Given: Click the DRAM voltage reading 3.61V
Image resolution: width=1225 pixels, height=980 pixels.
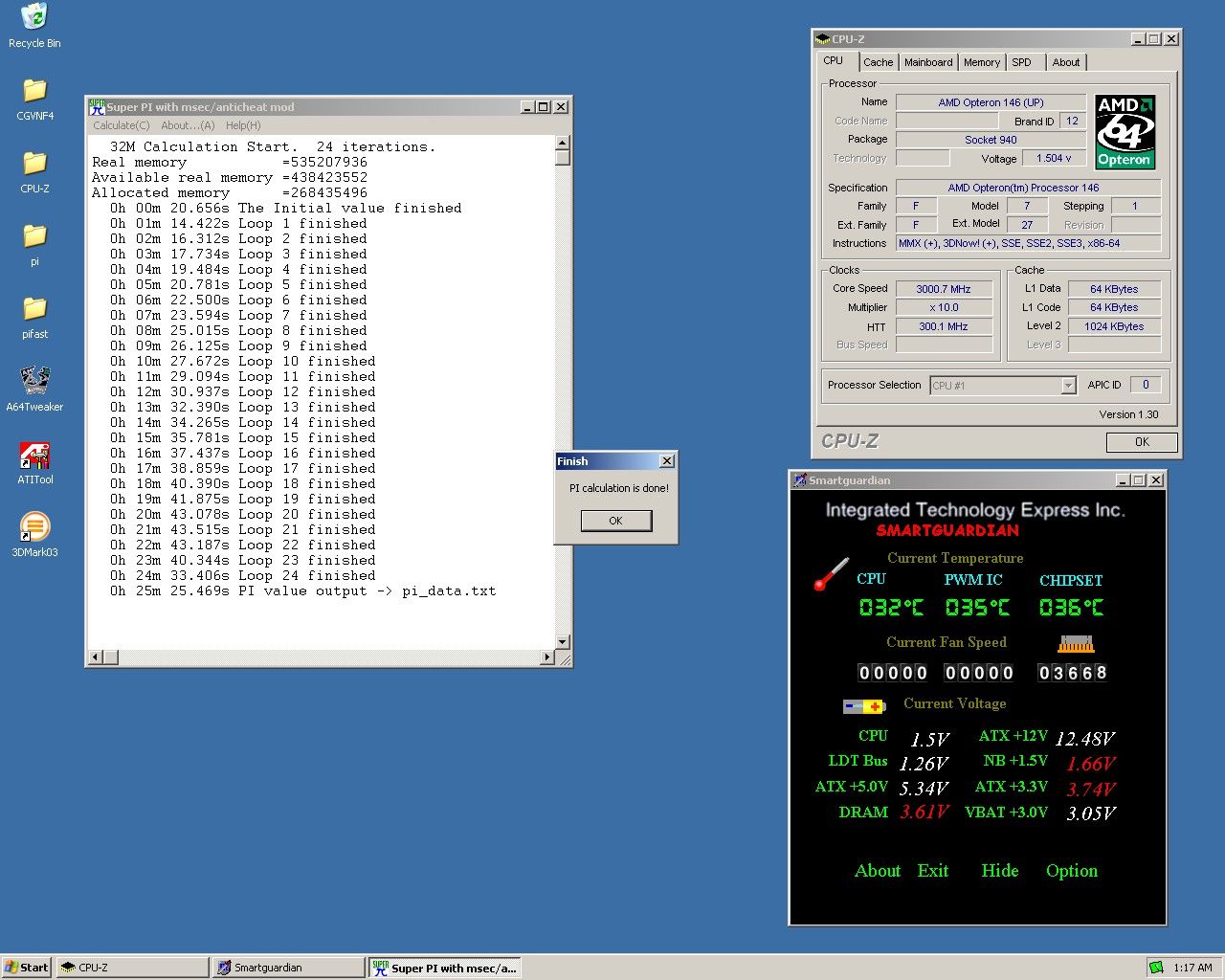Looking at the screenshot, I should point(924,813).
